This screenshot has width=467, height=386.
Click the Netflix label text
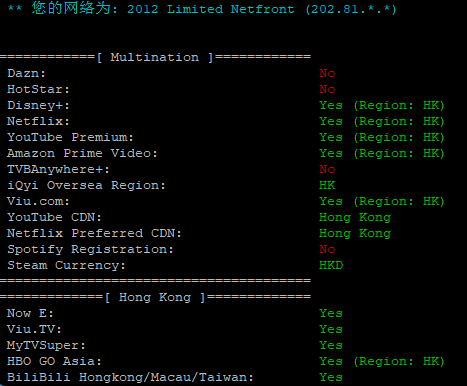(38, 121)
